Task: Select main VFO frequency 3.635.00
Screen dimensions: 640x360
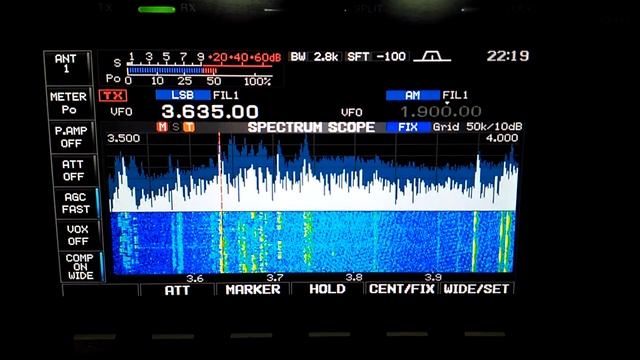Action: coord(210,112)
